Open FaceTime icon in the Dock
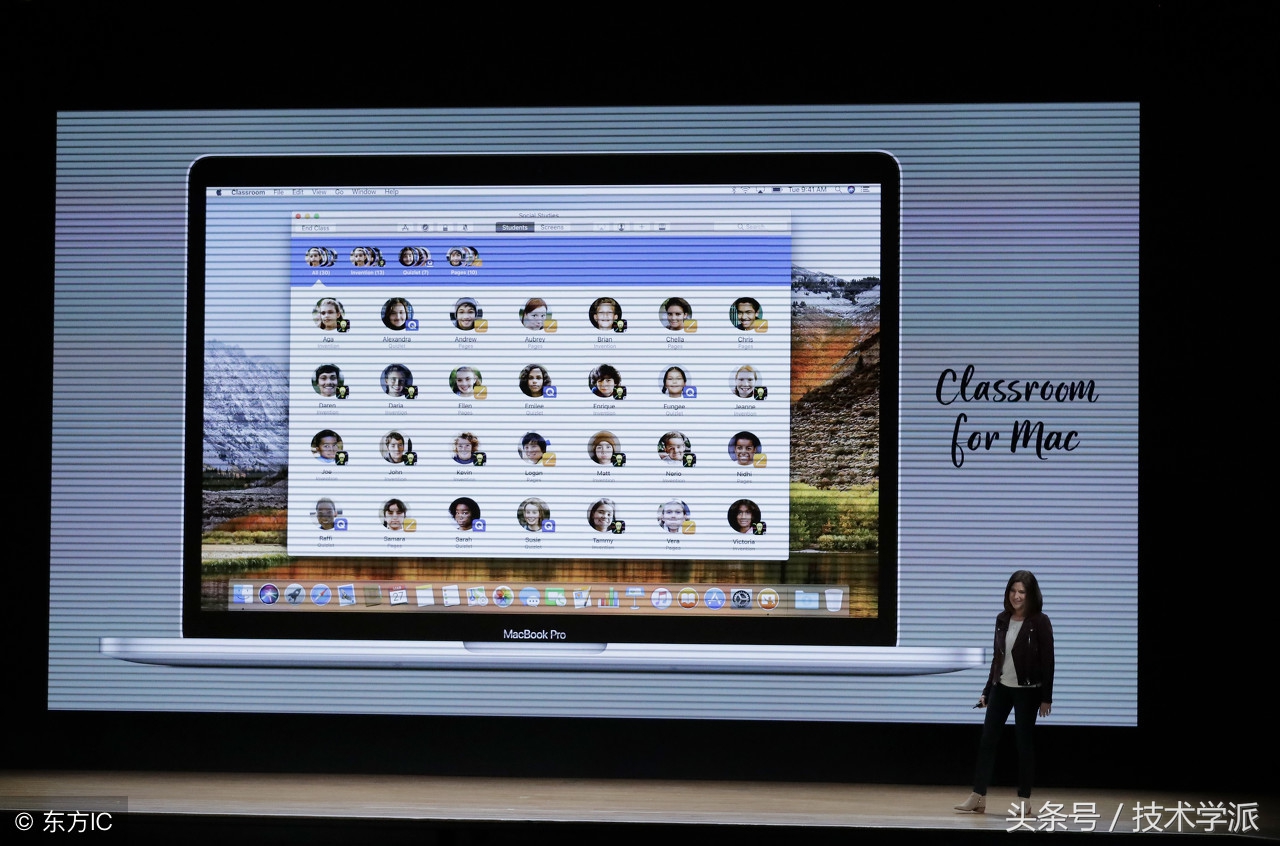Viewport: 1280px width, 846px height. [555, 597]
